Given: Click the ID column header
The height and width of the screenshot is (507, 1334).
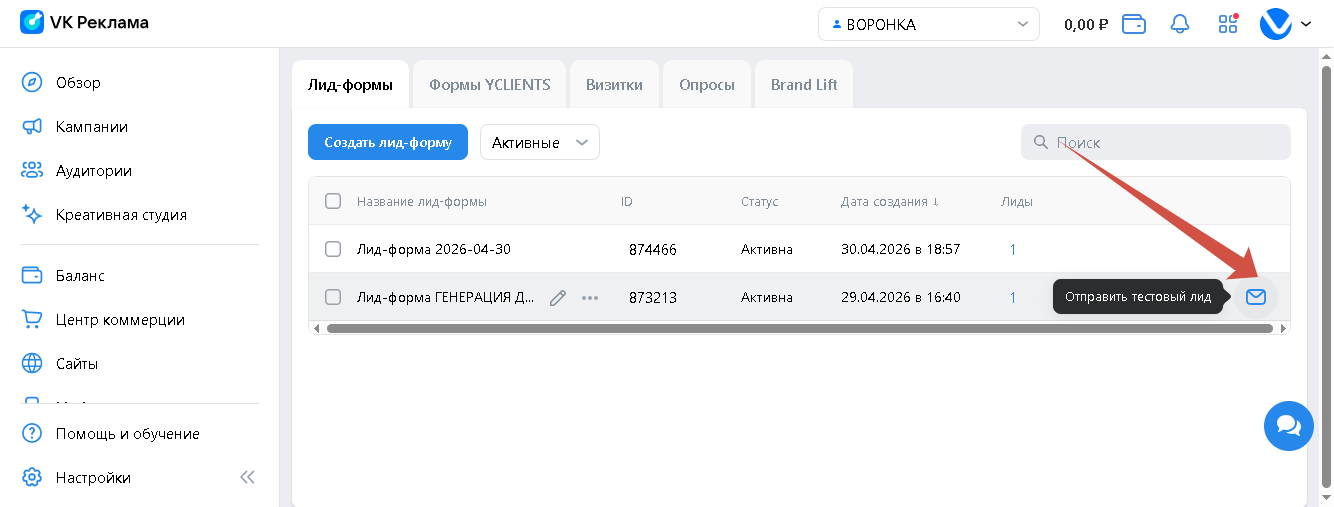Looking at the screenshot, I should tap(627, 201).
